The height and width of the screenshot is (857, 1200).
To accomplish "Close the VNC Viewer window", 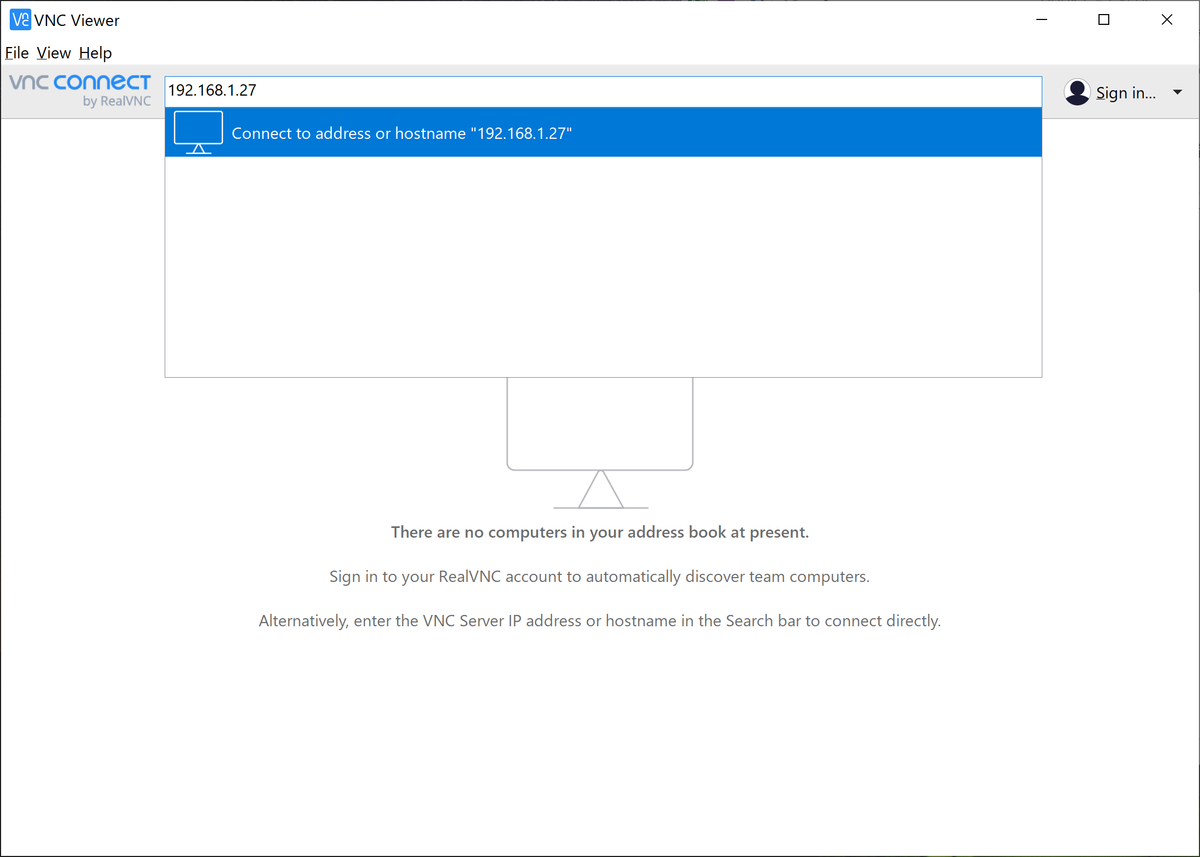I will point(1166,20).
